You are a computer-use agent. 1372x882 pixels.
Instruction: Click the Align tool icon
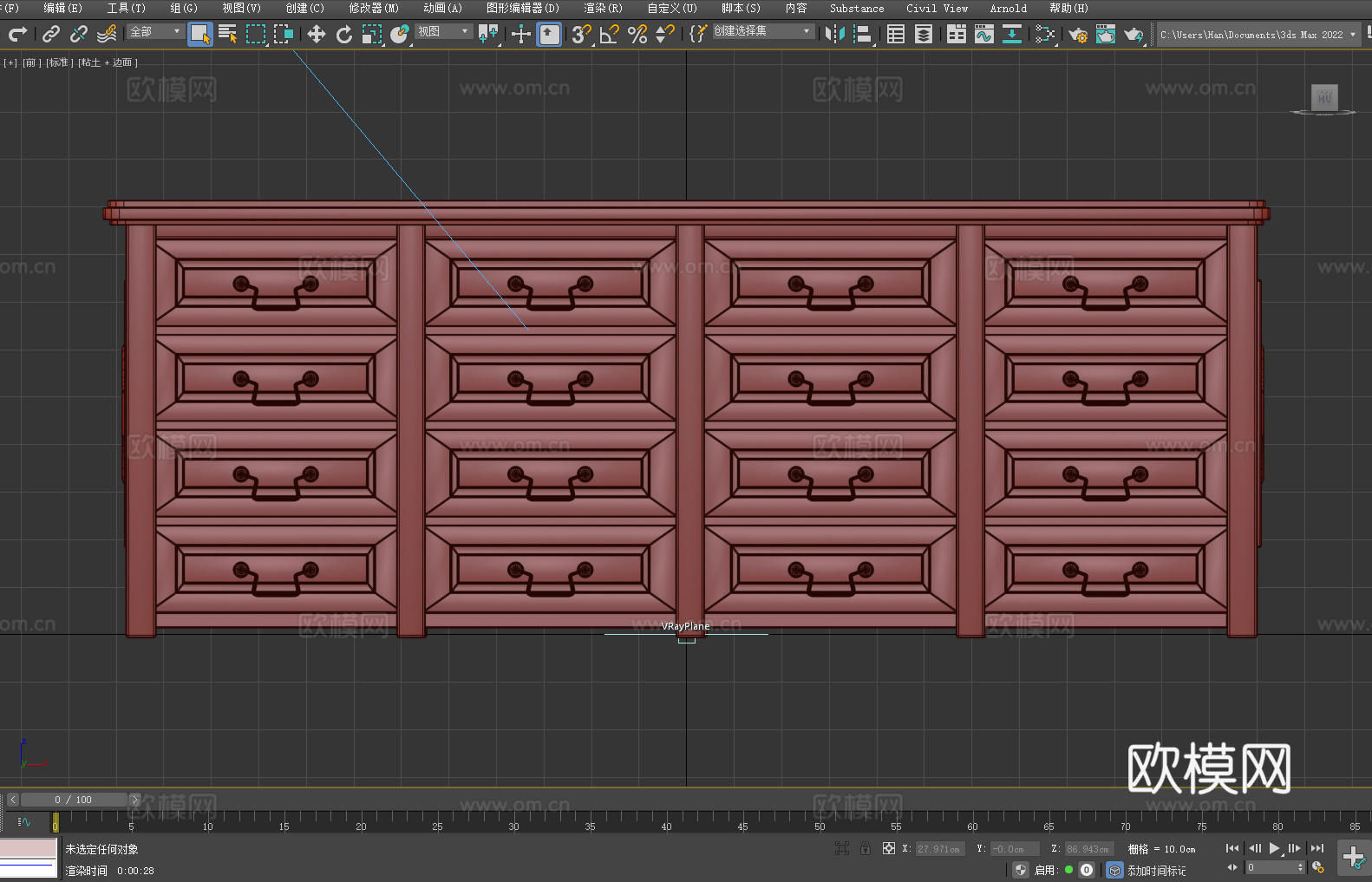[863, 34]
